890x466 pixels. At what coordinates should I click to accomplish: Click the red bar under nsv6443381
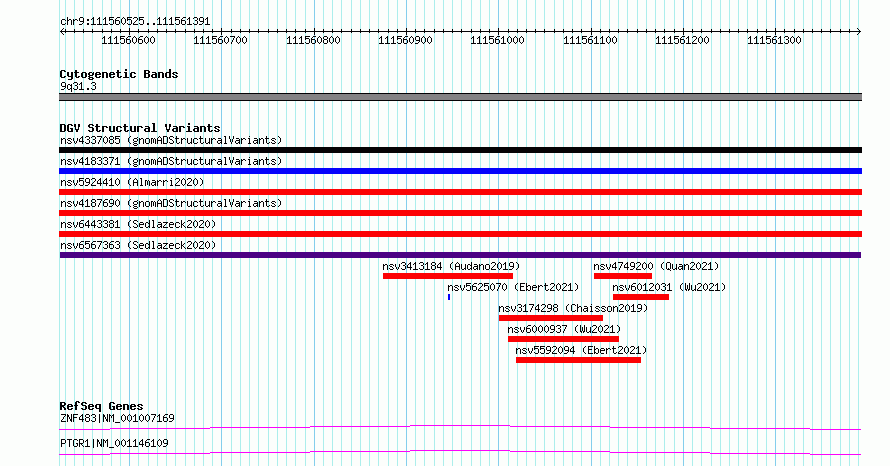[460, 234]
